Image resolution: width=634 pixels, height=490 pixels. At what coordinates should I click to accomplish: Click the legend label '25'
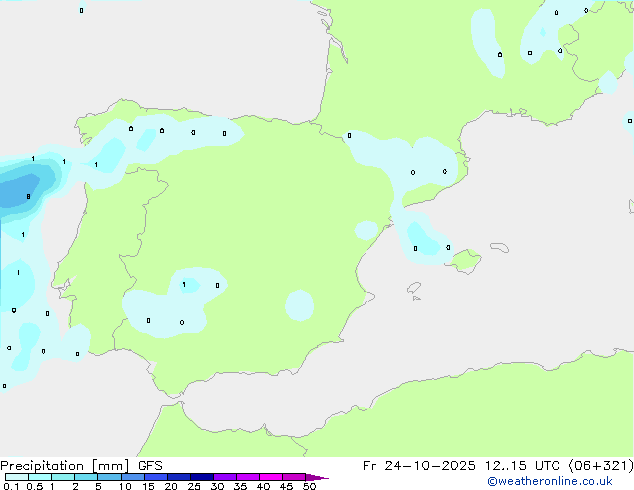coord(194,486)
